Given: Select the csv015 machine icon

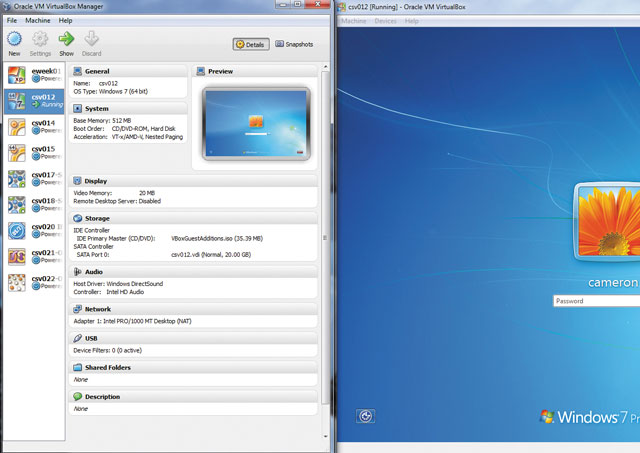Looking at the screenshot, I should coord(17,153).
